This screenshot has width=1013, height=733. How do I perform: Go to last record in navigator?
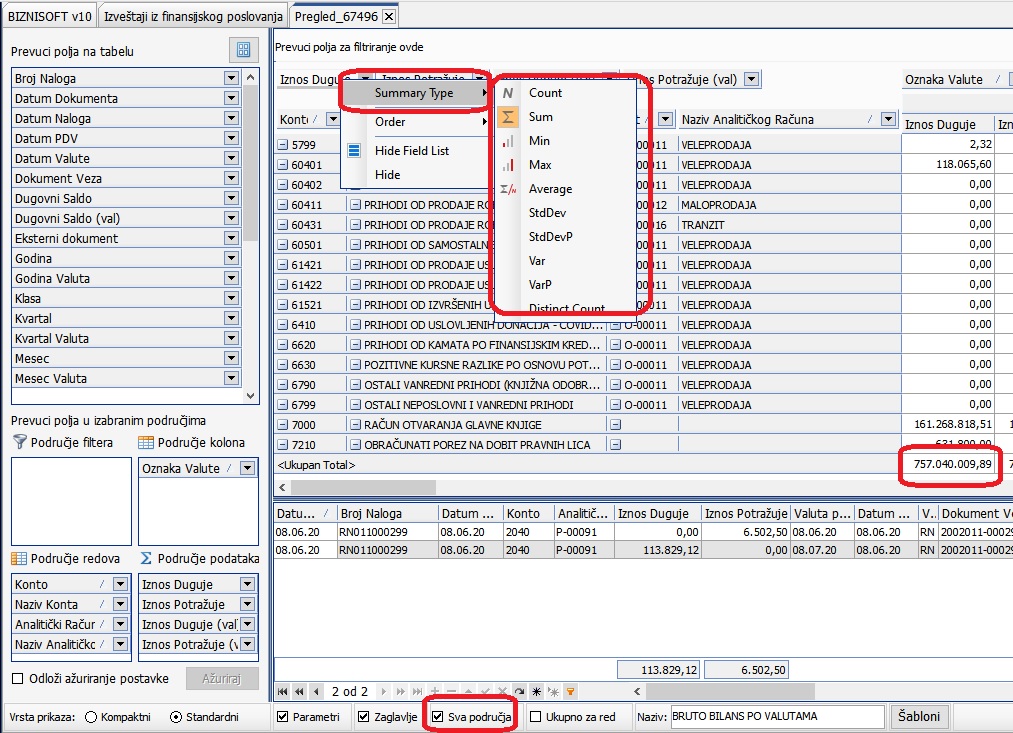[x=417, y=692]
